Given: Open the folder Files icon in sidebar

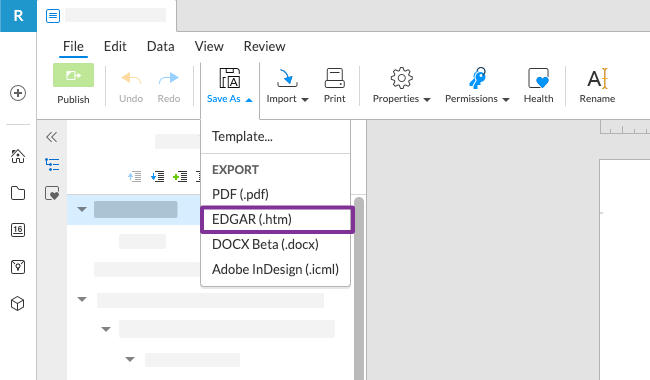Looking at the screenshot, I should [18, 193].
